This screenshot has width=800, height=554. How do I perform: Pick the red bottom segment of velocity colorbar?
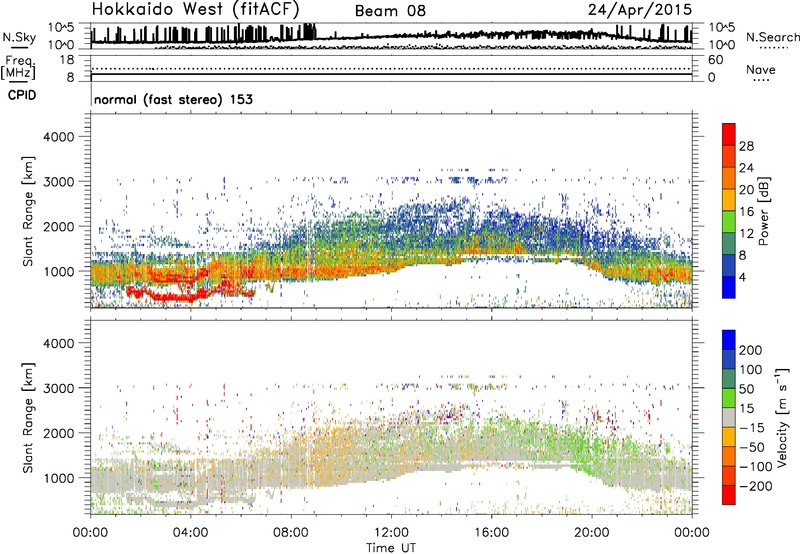point(729,495)
